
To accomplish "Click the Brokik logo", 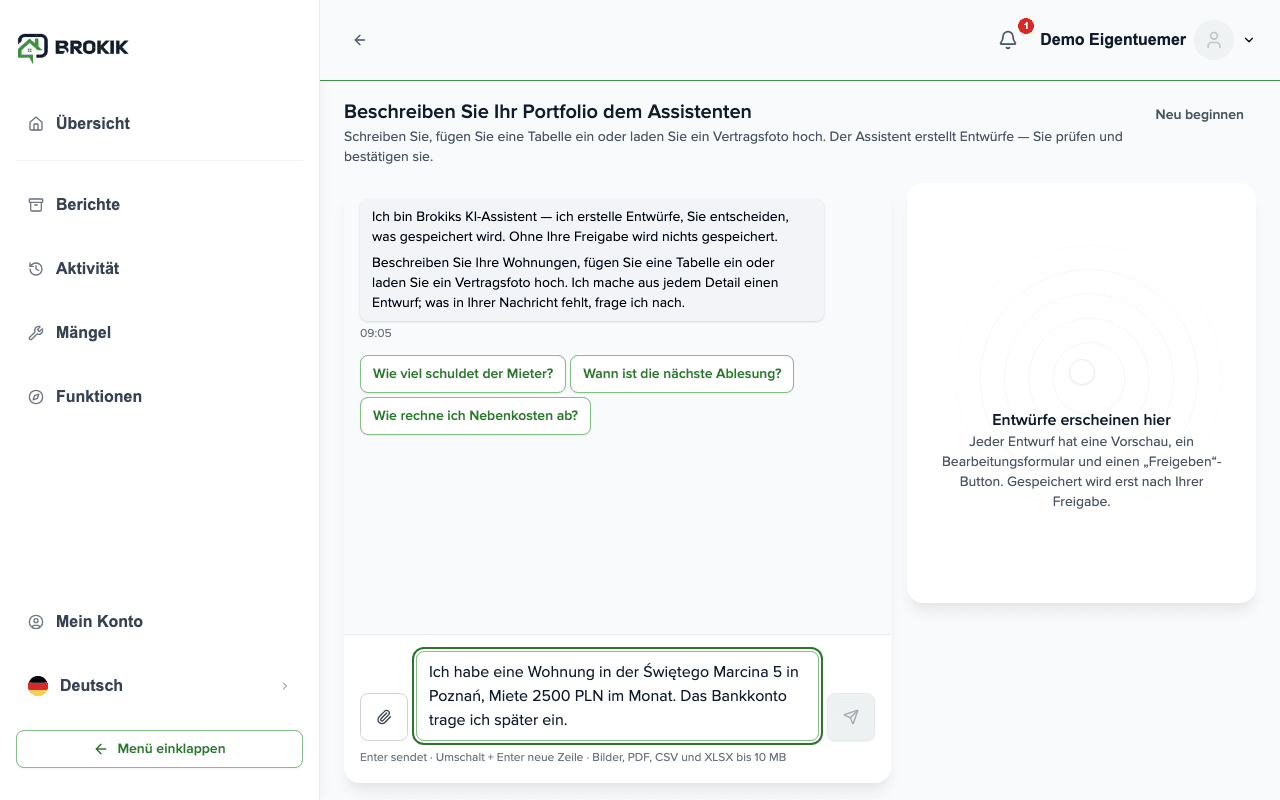I will (73, 47).
